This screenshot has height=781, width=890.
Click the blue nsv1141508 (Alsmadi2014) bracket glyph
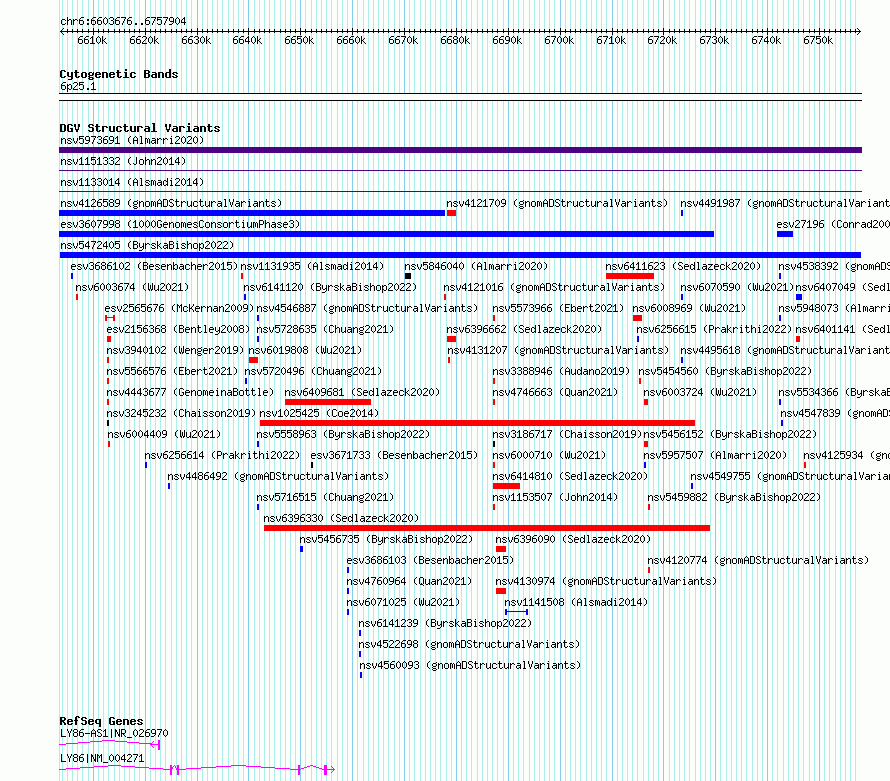click(x=517, y=612)
